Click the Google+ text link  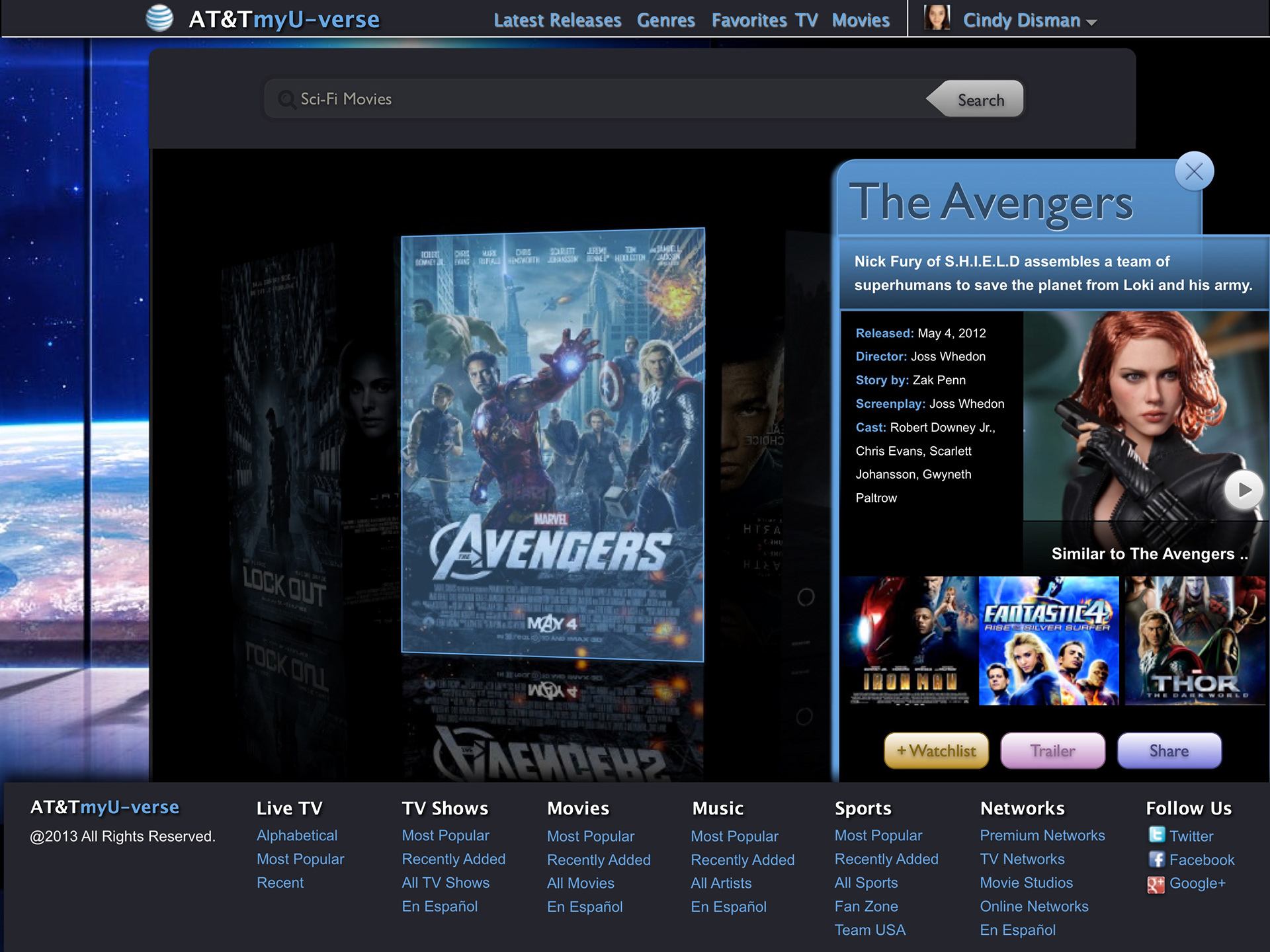pos(1197,883)
